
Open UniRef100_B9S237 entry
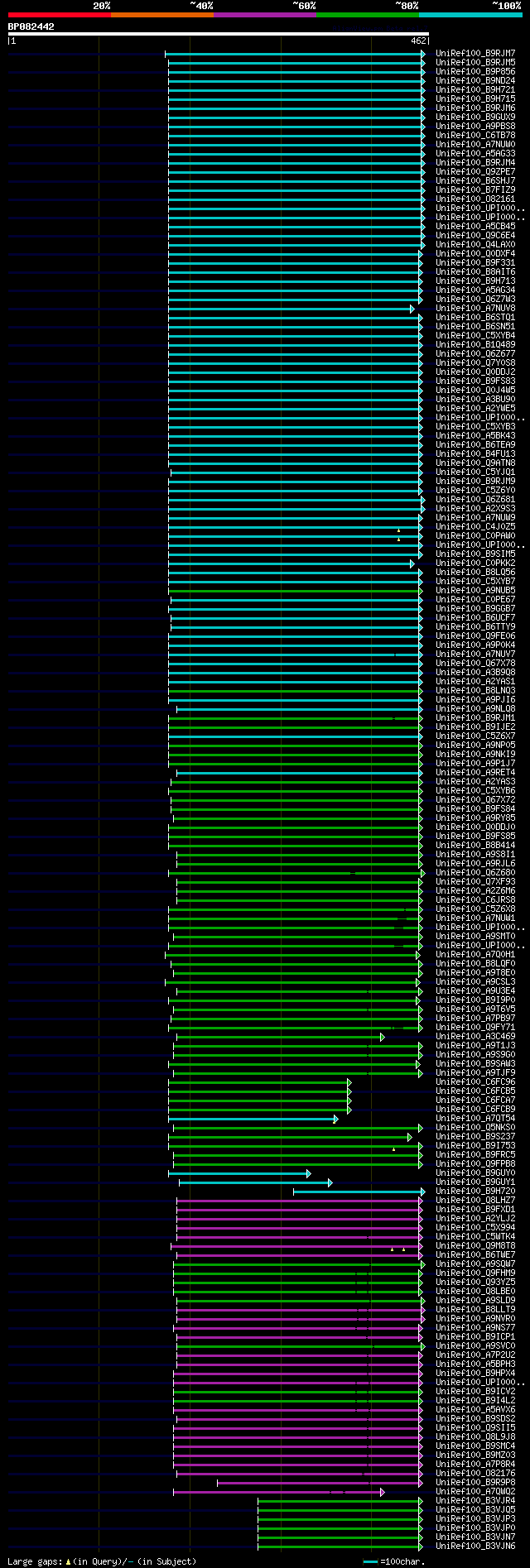coord(475,1137)
